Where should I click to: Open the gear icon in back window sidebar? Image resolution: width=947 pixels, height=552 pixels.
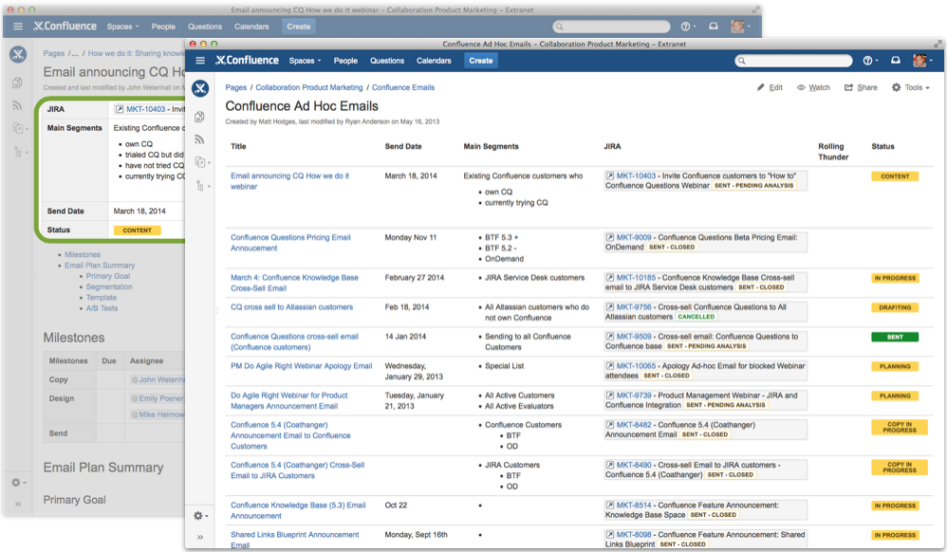click(x=16, y=482)
